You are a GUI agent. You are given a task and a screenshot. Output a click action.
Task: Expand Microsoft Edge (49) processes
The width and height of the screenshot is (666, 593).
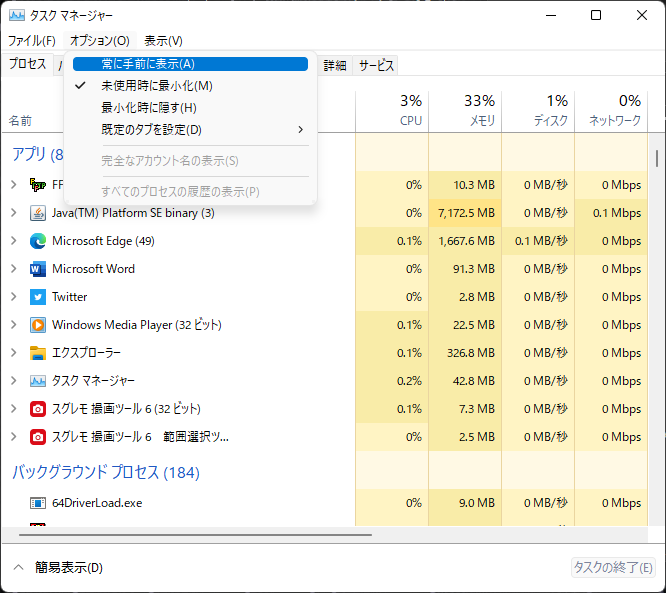coord(14,241)
